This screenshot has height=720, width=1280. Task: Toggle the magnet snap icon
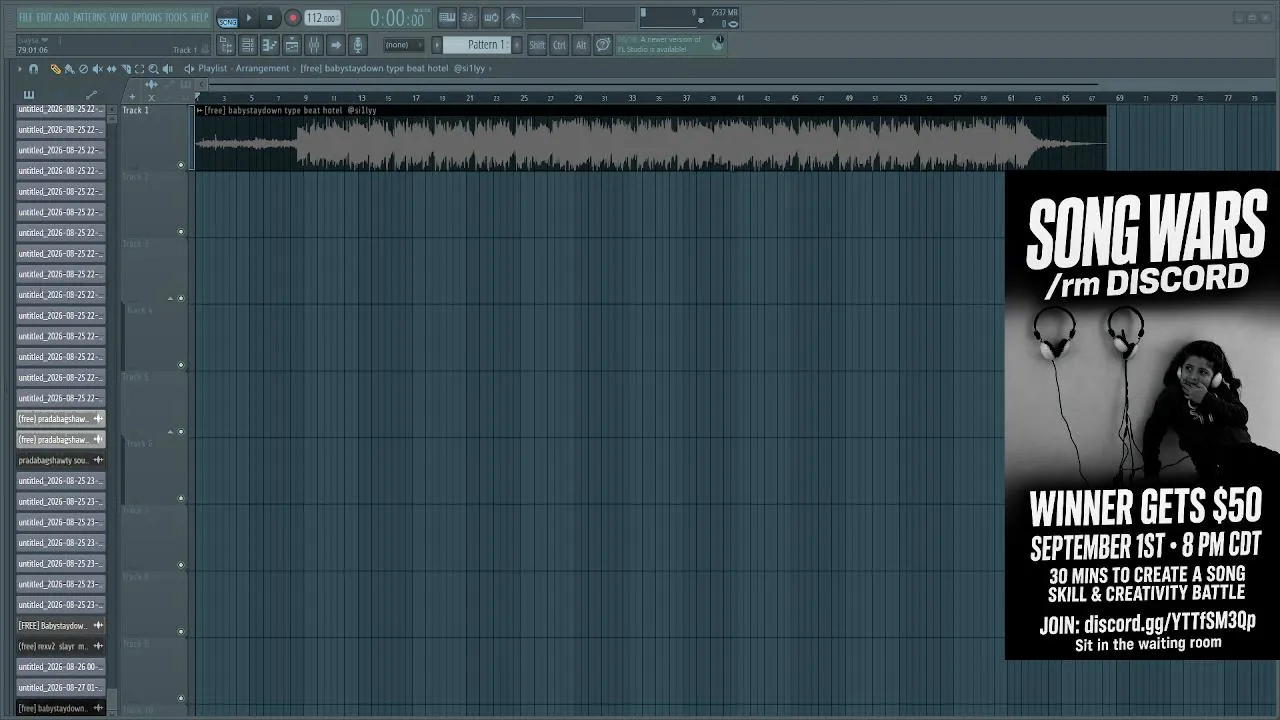tap(34, 69)
